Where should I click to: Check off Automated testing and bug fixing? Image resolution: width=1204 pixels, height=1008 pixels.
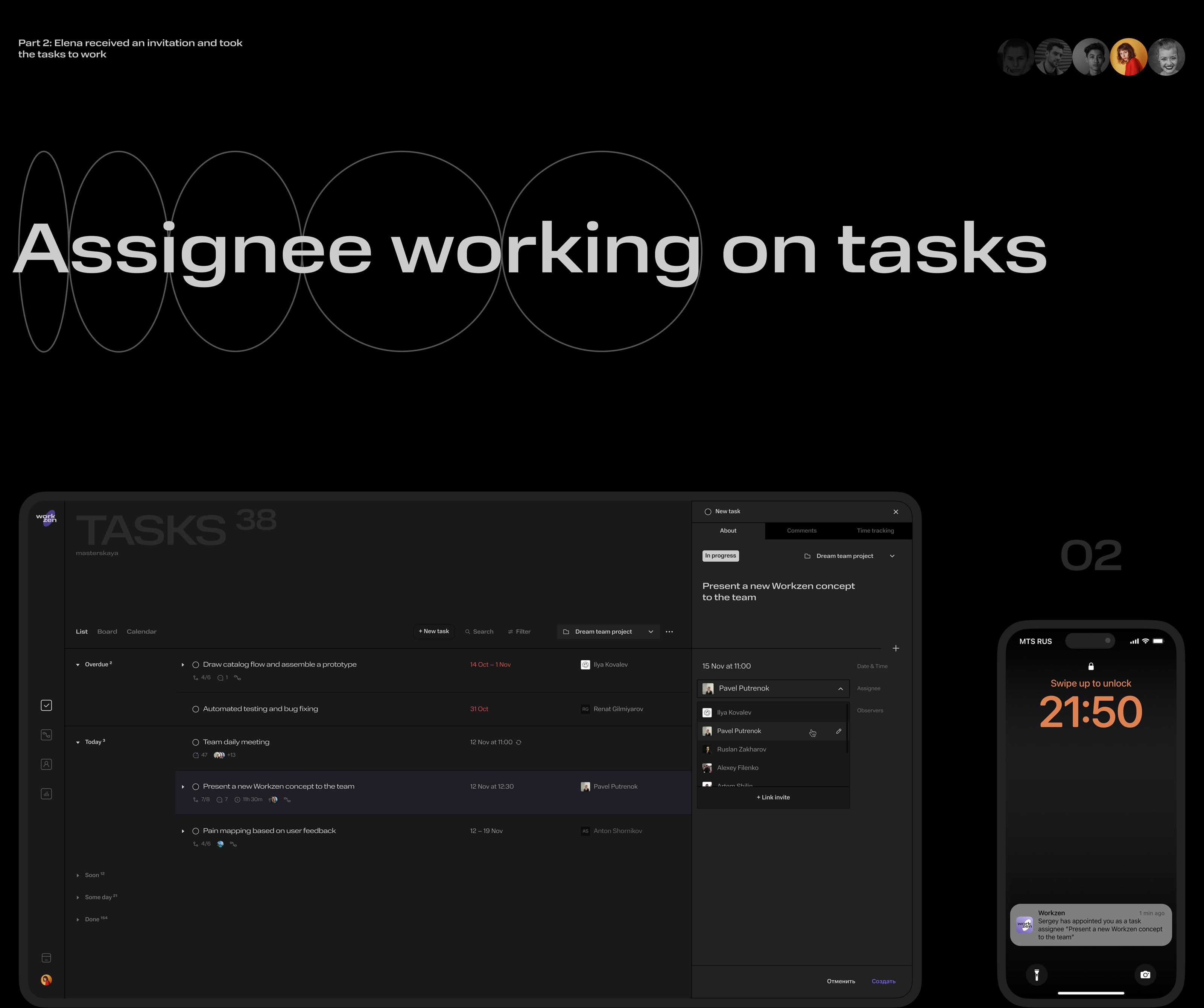[x=196, y=709]
